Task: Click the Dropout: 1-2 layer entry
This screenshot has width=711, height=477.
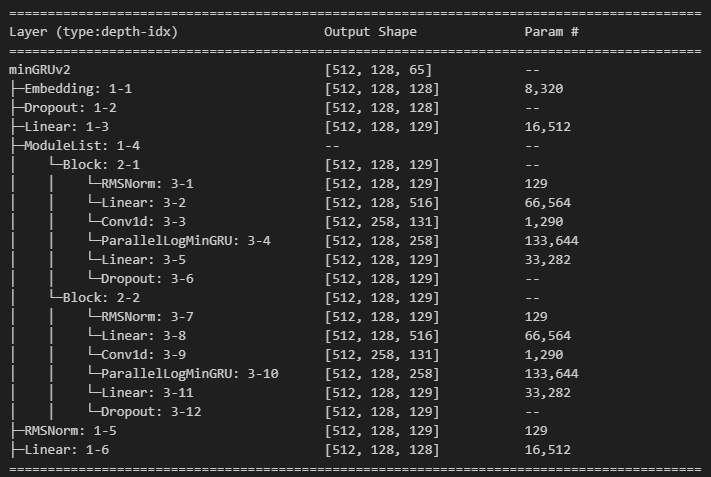Action: (70, 108)
